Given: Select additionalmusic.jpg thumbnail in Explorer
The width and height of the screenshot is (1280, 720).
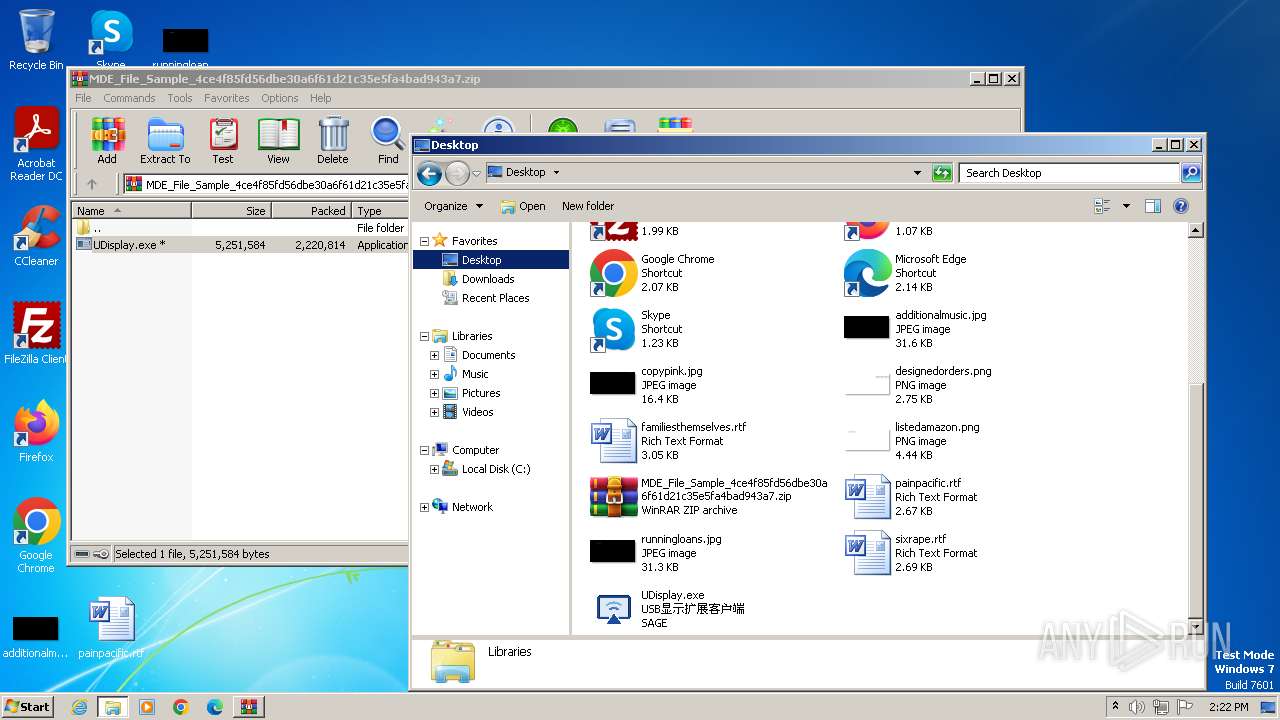Looking at the screenshot, I should 866,327.
